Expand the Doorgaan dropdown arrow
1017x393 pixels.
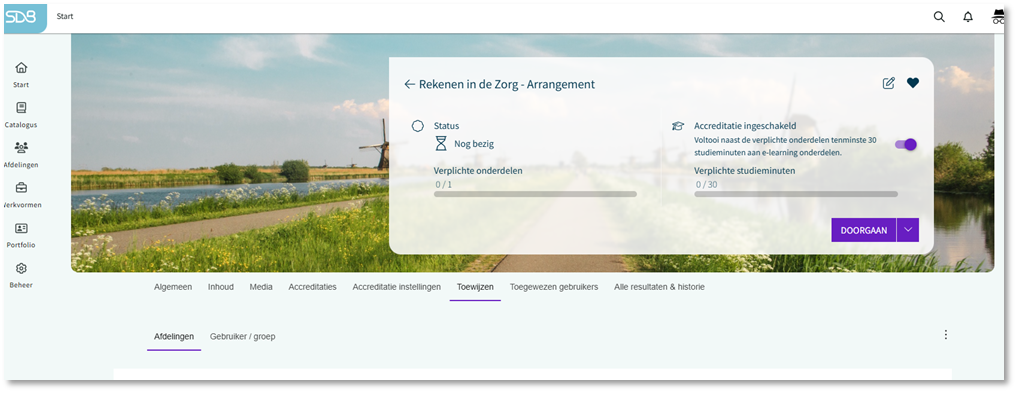(908, 230)
